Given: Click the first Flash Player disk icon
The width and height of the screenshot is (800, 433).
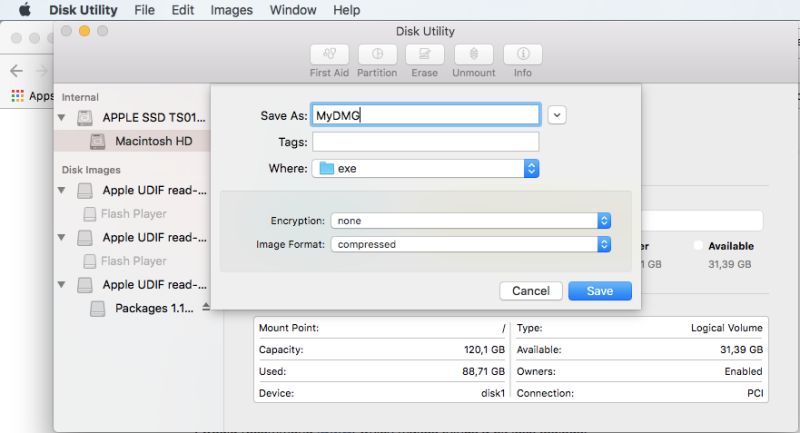Looking at the screenshot, I should pyautogui.click(x=89, y=214).
